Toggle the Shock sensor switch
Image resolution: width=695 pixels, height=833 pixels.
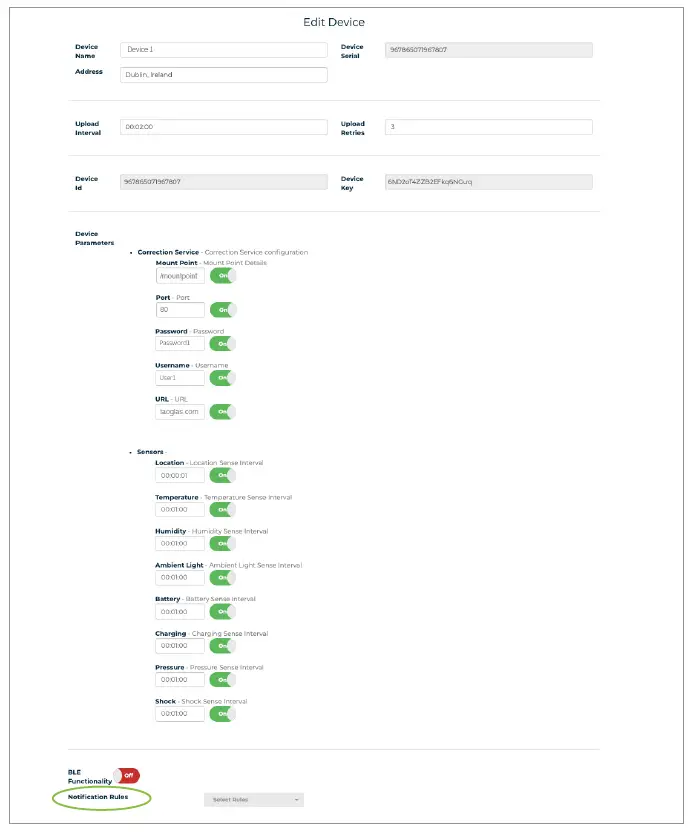222,714
